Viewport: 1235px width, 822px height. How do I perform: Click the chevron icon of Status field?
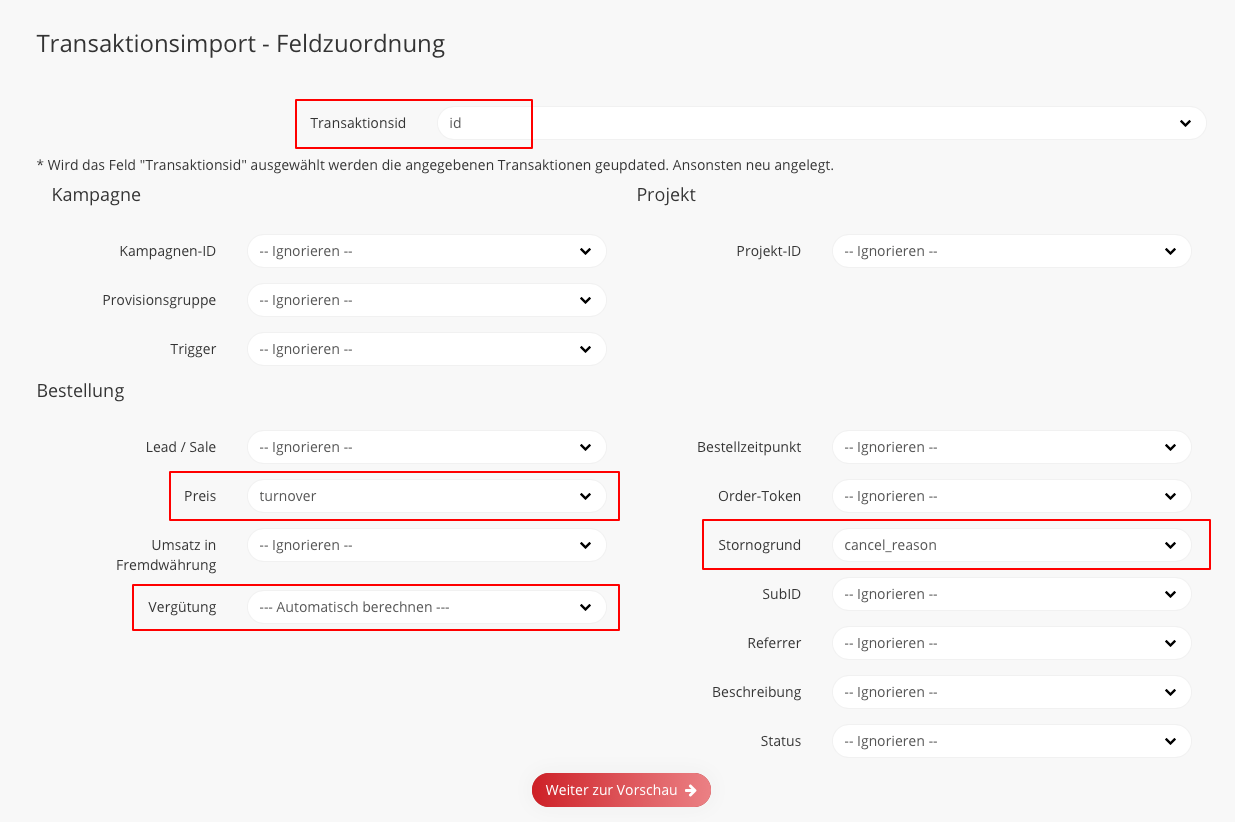(x=1170, y=741)
